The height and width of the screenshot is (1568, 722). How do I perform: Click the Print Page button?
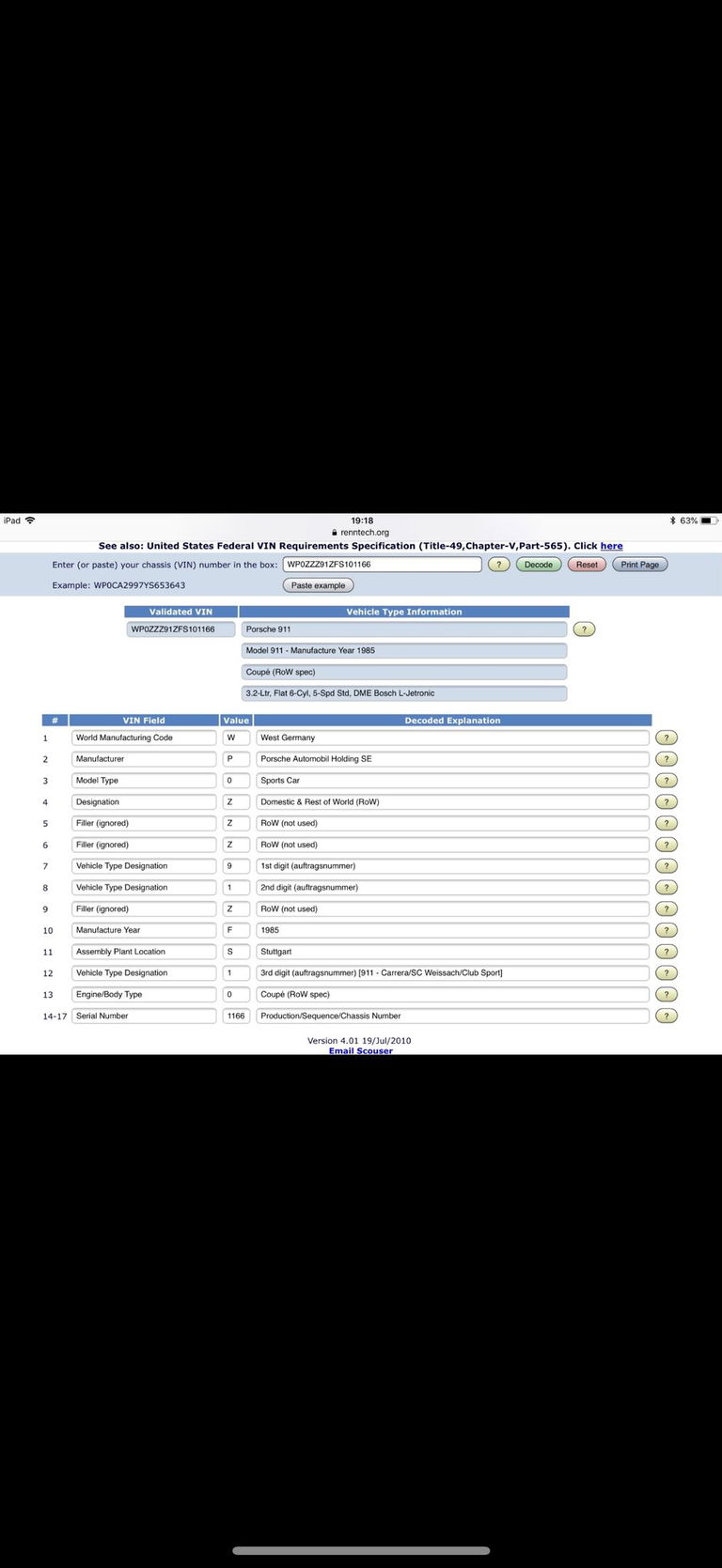pyautogui.click(x=639, y=565)
